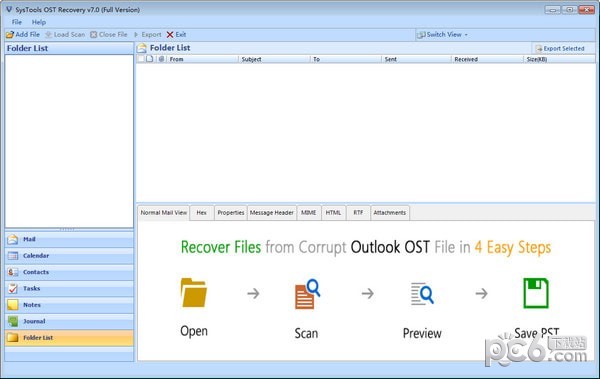This screenshot has height=379, width=600.
Task: Select the Folder List sidebar item
Action: (69, 338)
